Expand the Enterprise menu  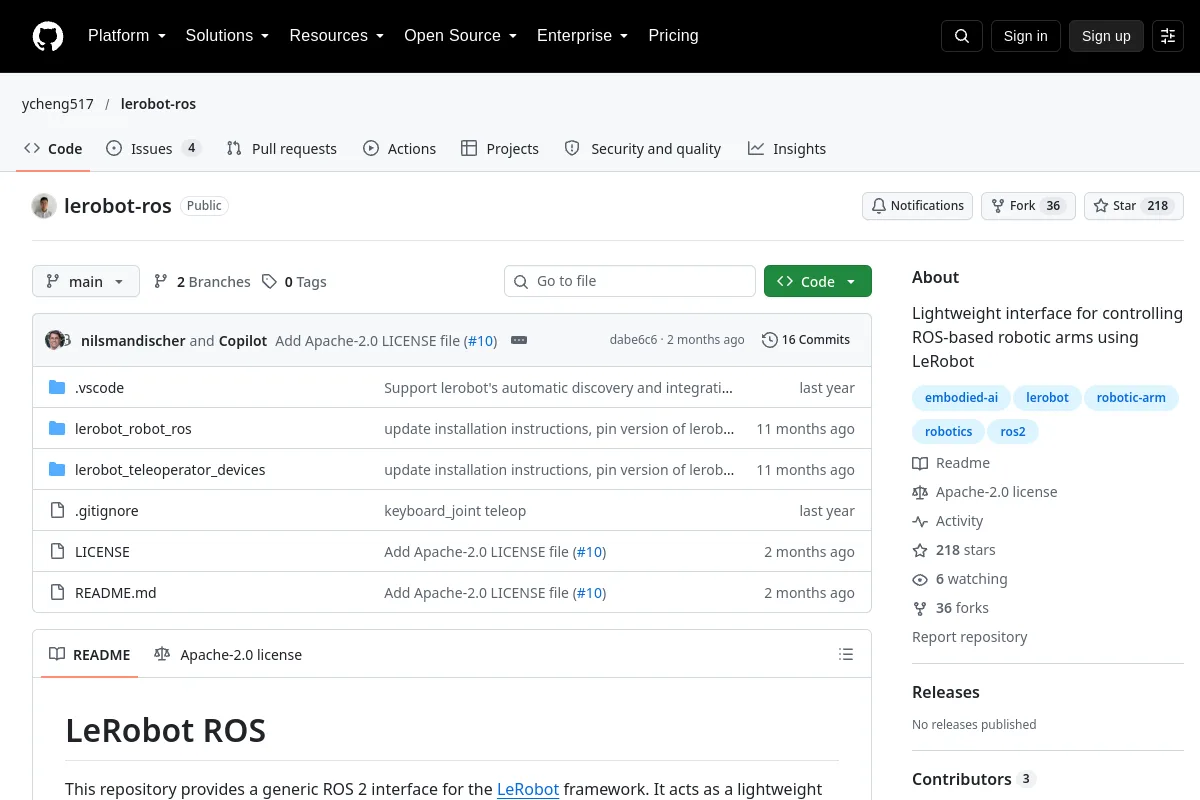(582, 35)
